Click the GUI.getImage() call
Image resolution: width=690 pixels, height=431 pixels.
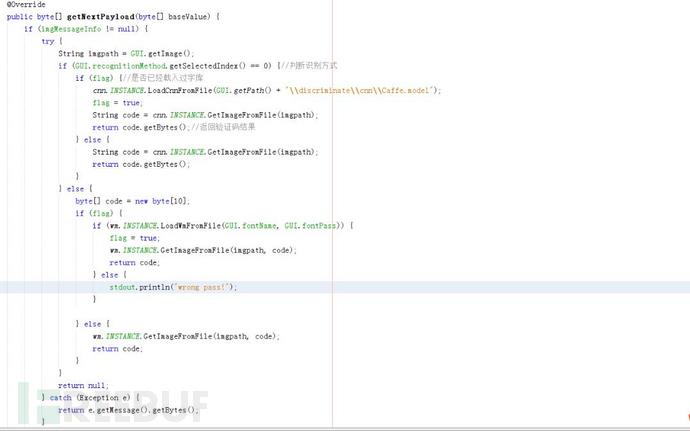[161, 54]
